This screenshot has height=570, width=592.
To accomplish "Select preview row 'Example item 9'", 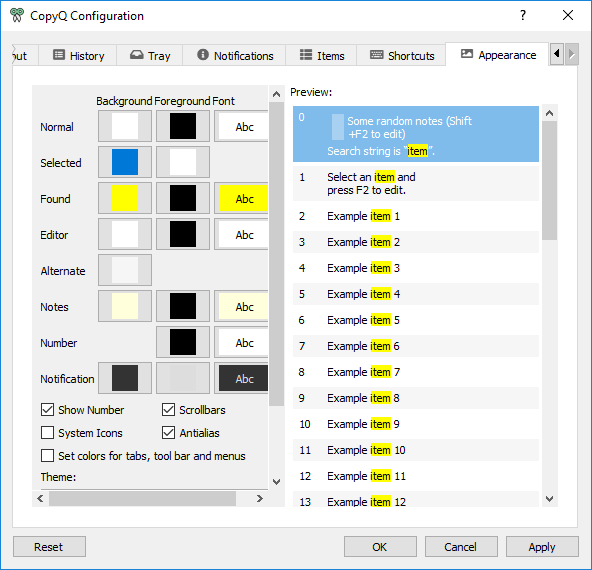I will click(x=416, y=424).
